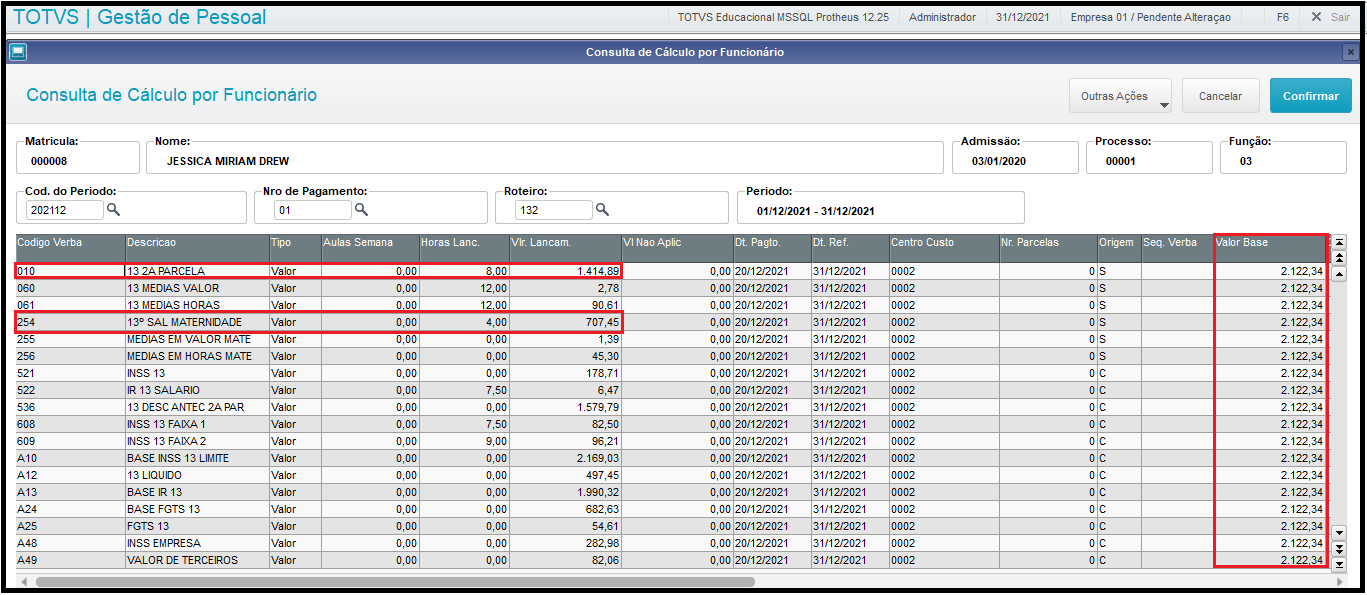Open F6 option in top bar
1367x595 pixels.
(x=1283, y=17)
